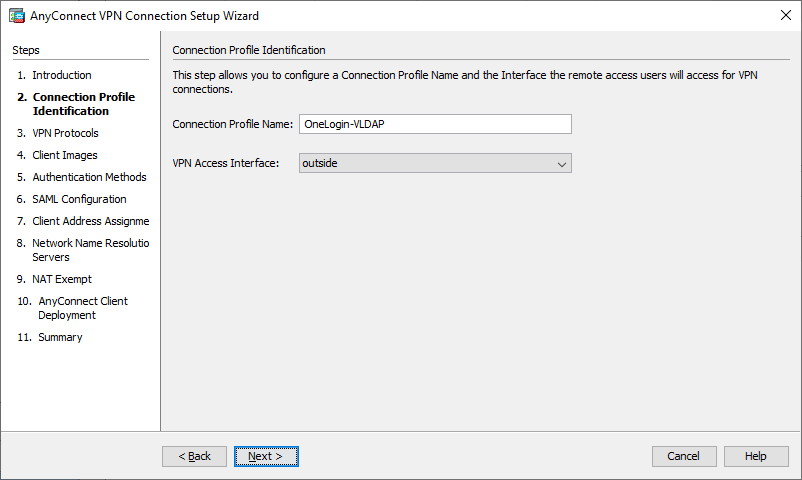Click the step description paragraph text
This screenshot has width=802, height=480.
point(465,82)
